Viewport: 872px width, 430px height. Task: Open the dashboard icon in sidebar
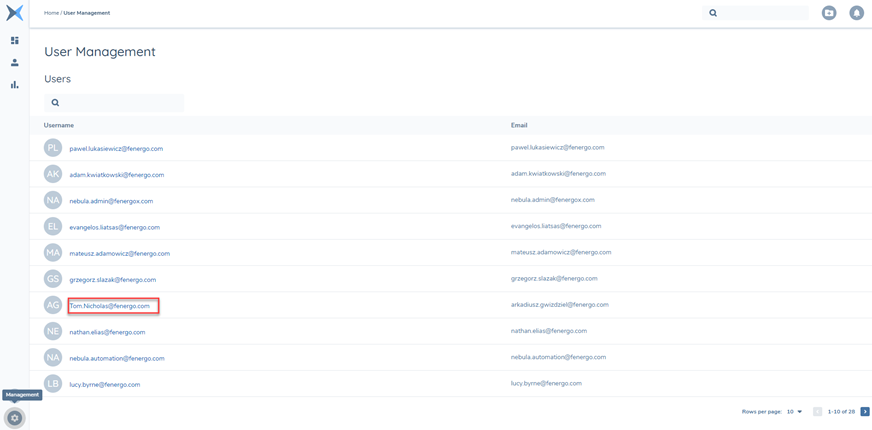[x=14, y=41]
